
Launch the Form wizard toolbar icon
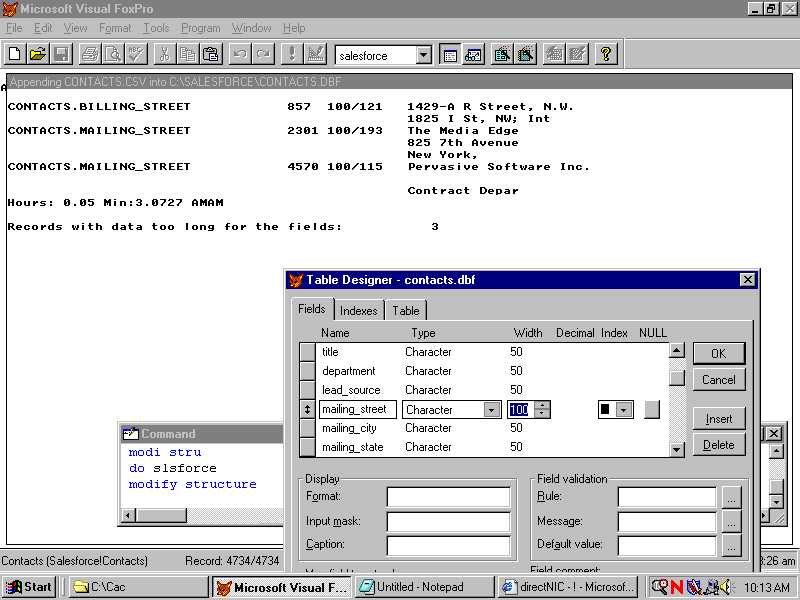(x=503, y=54)
